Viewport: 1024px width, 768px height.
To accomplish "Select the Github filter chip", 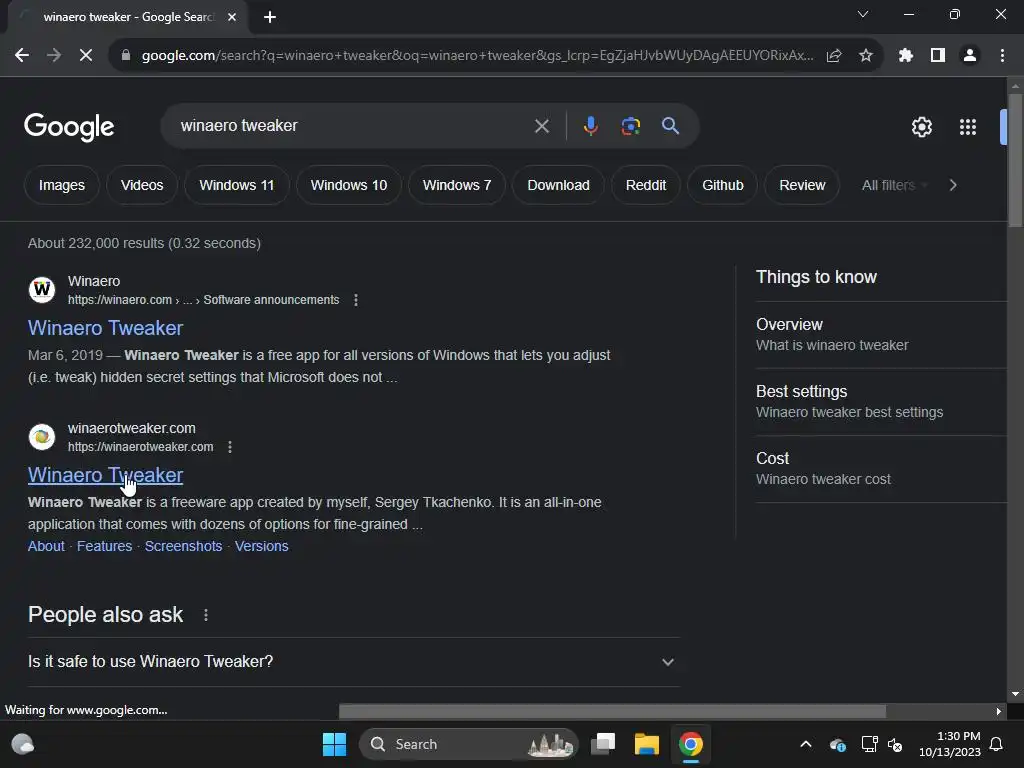I will tap(723, 185).
